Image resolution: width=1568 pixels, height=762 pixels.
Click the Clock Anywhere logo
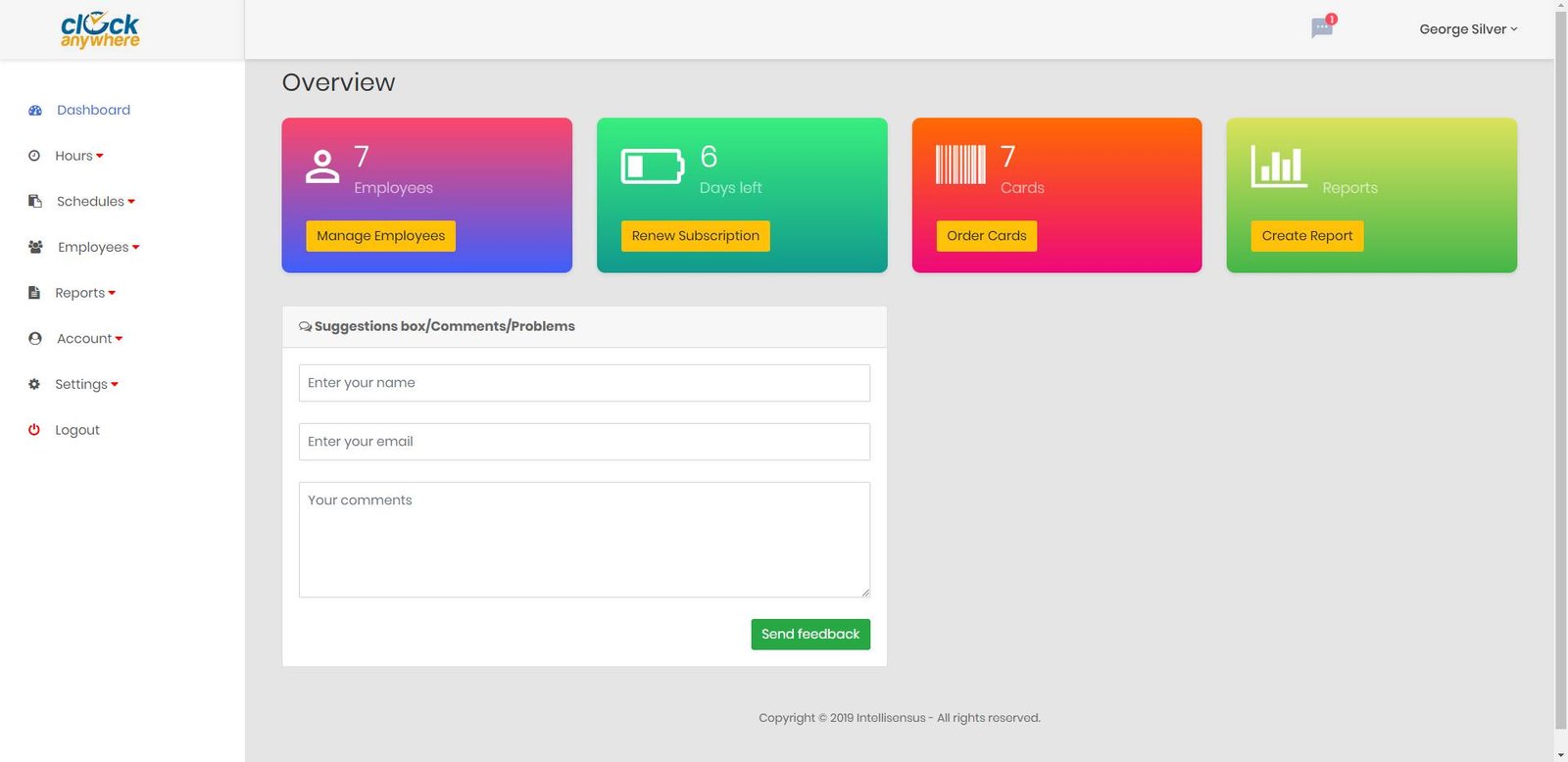click(100, 30)
